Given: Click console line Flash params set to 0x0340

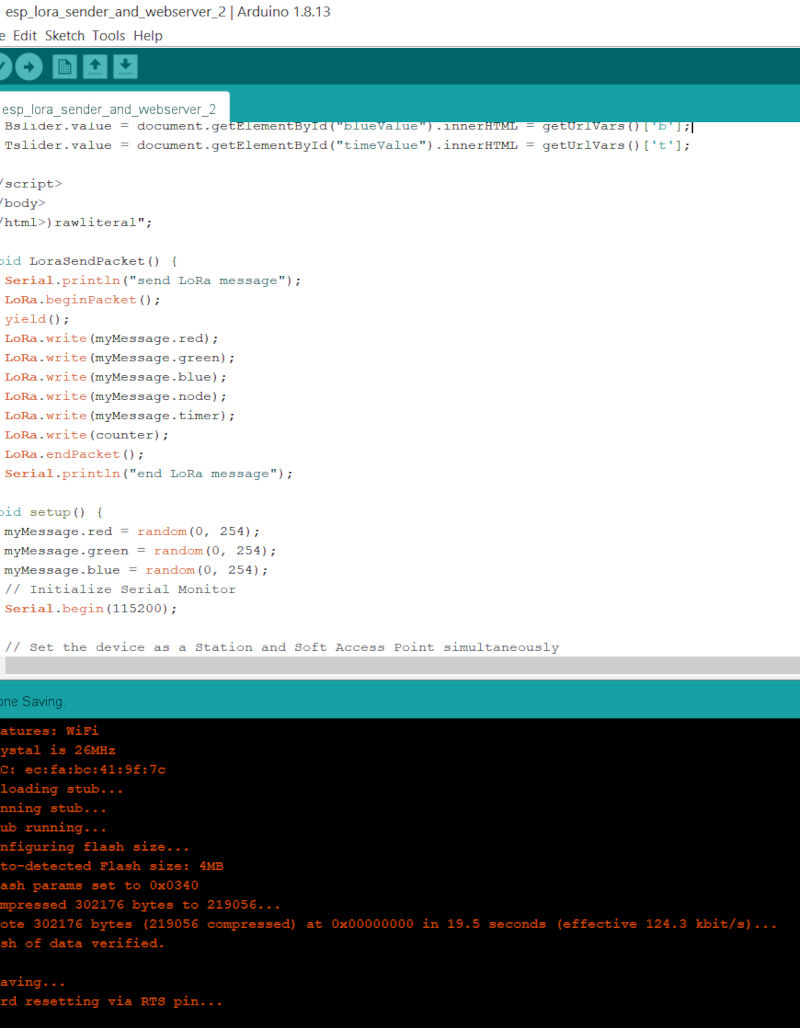Looking at the screenshot, I should (x=99, y=886).
